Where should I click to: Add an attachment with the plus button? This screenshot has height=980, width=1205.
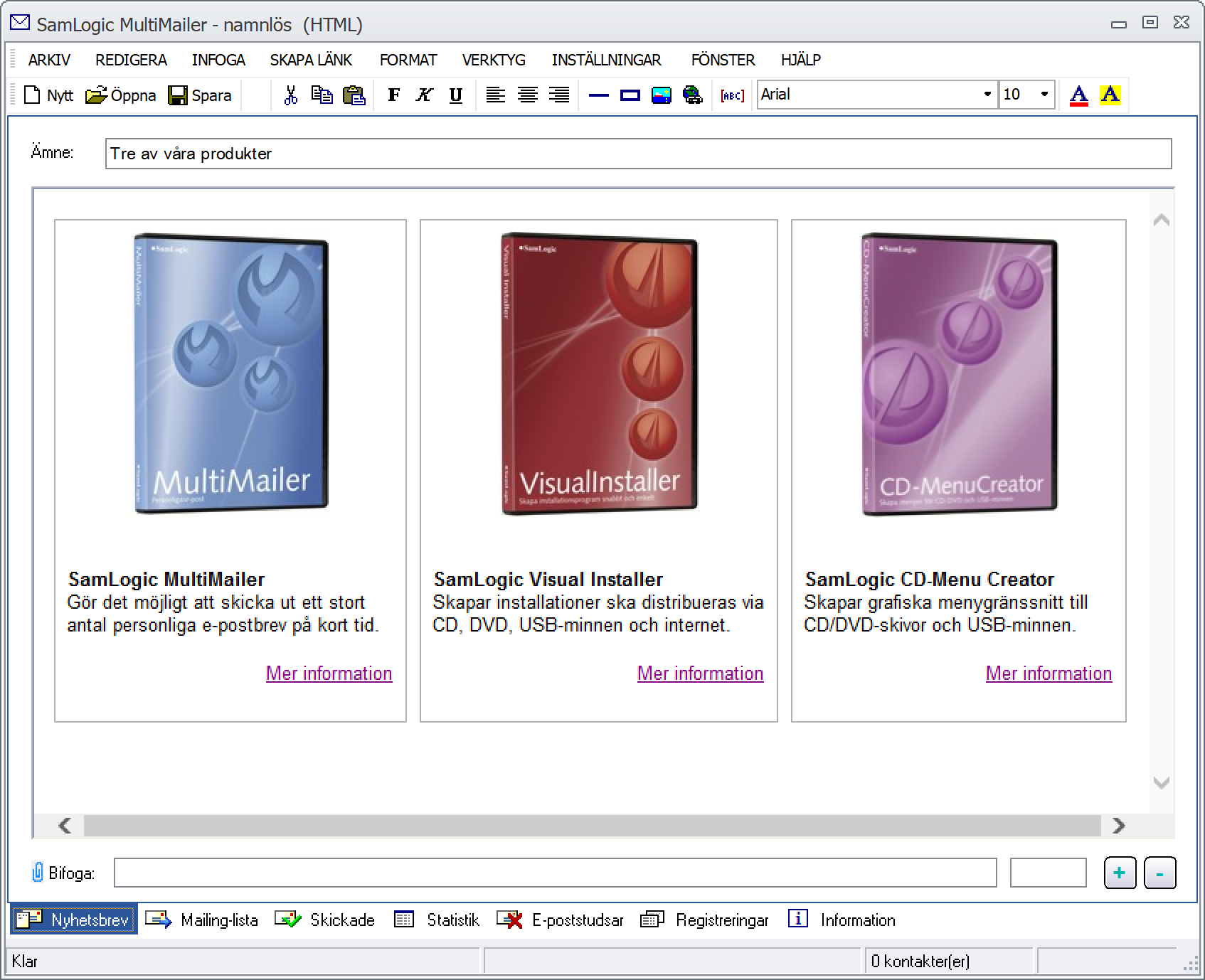tap(1120, 873)
